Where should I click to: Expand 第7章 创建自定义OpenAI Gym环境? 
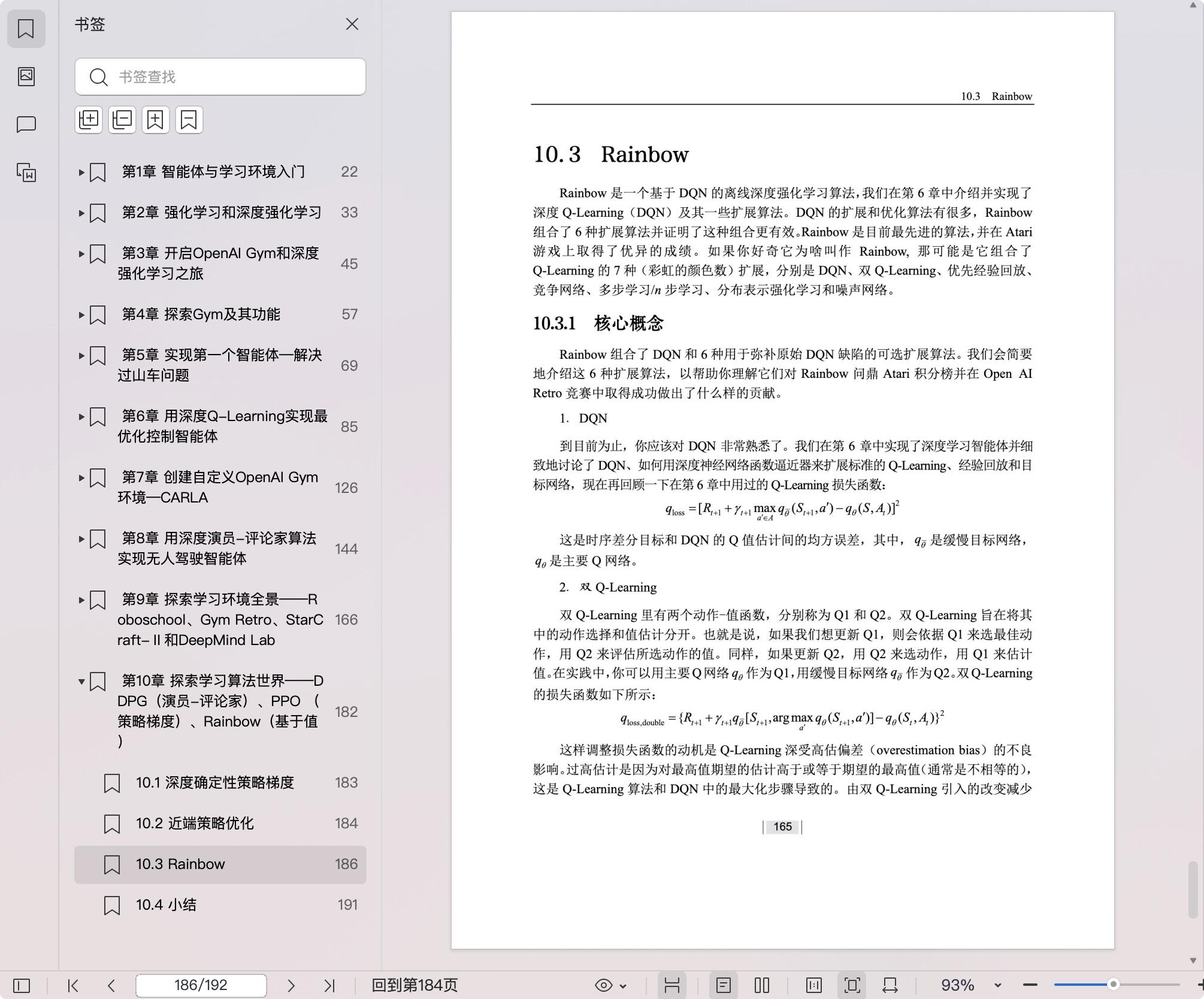pos(81,478)
